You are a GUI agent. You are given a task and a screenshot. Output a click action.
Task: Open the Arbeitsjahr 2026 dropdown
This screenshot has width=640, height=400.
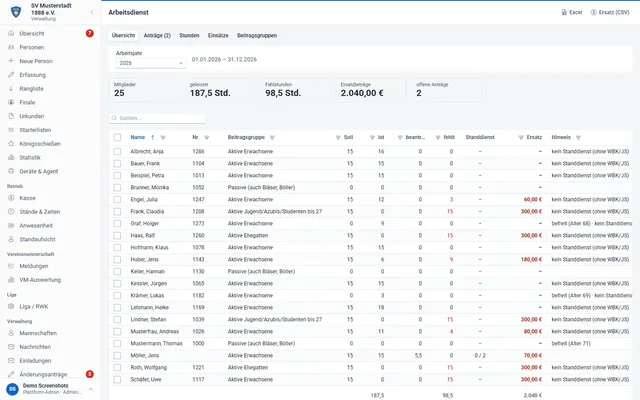(x=151, y=63)
